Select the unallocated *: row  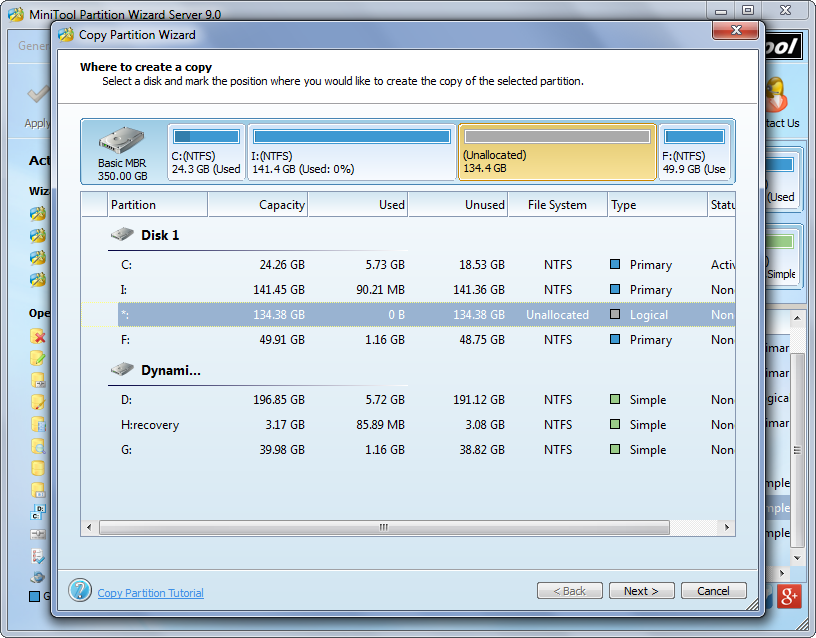(408, 315)
